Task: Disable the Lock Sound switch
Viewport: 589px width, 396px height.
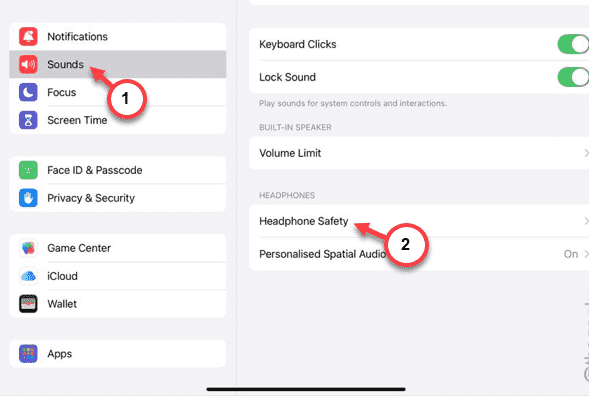Action: (x=574, y=77)
